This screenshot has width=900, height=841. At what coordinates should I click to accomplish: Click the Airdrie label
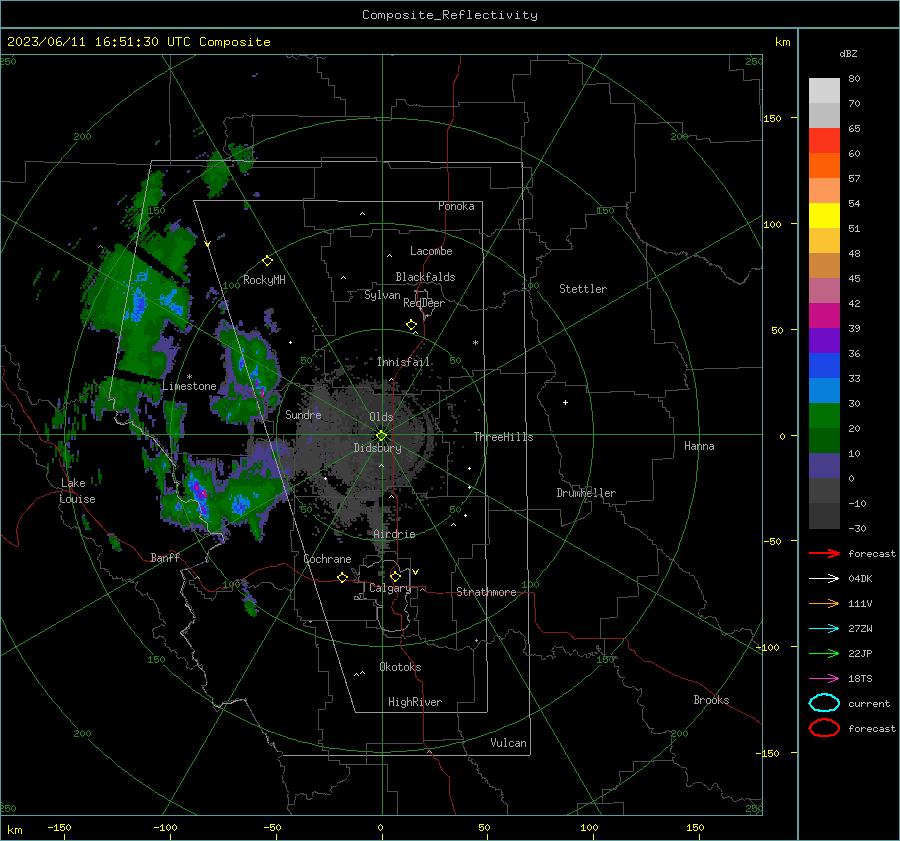coord(394,534)
